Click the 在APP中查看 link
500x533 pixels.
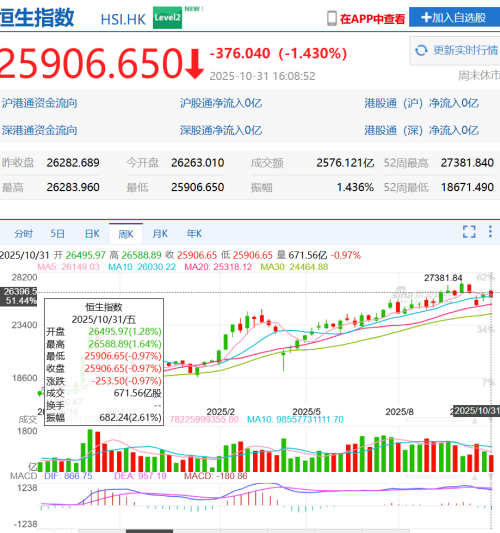[373, 19]
